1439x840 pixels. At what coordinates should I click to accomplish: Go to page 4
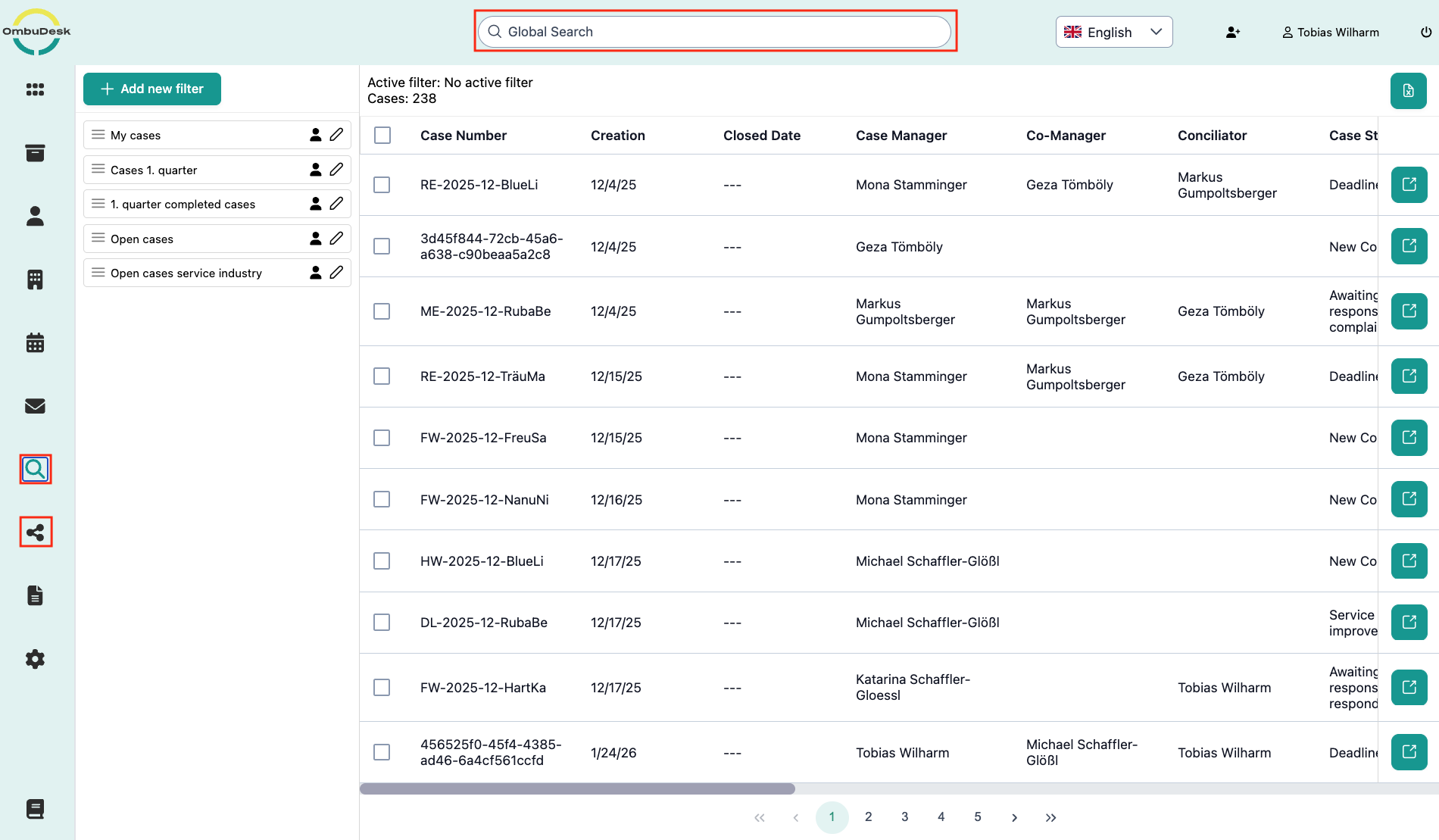[941, 817]
